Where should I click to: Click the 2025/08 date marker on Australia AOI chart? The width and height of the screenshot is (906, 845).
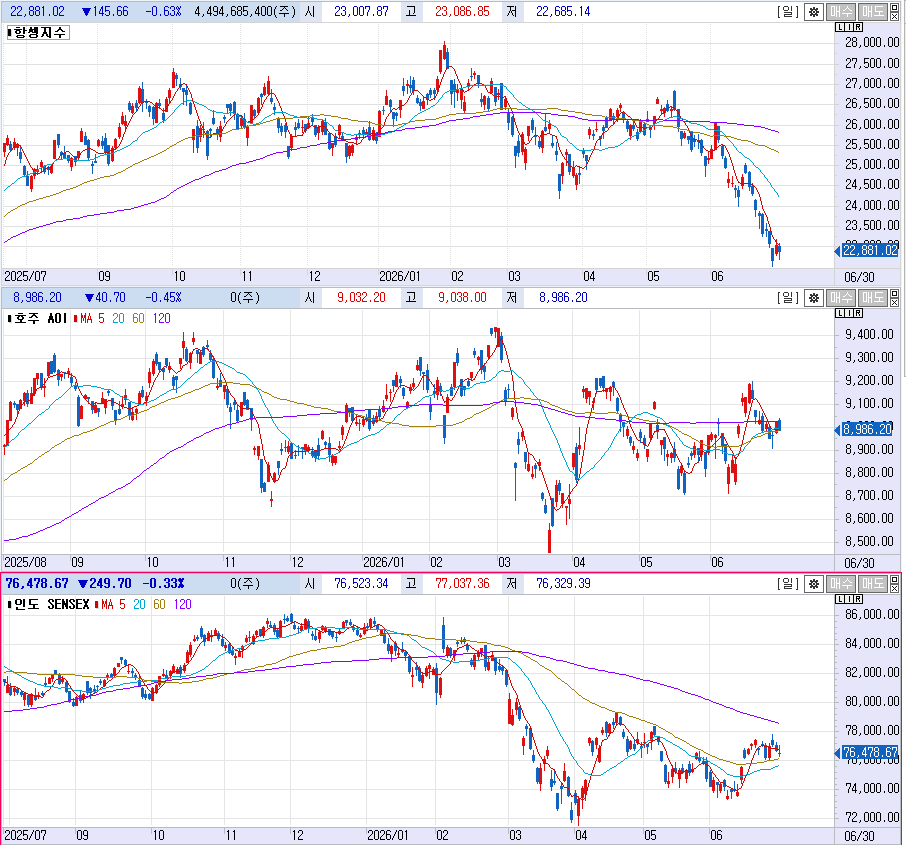point(25,562)
